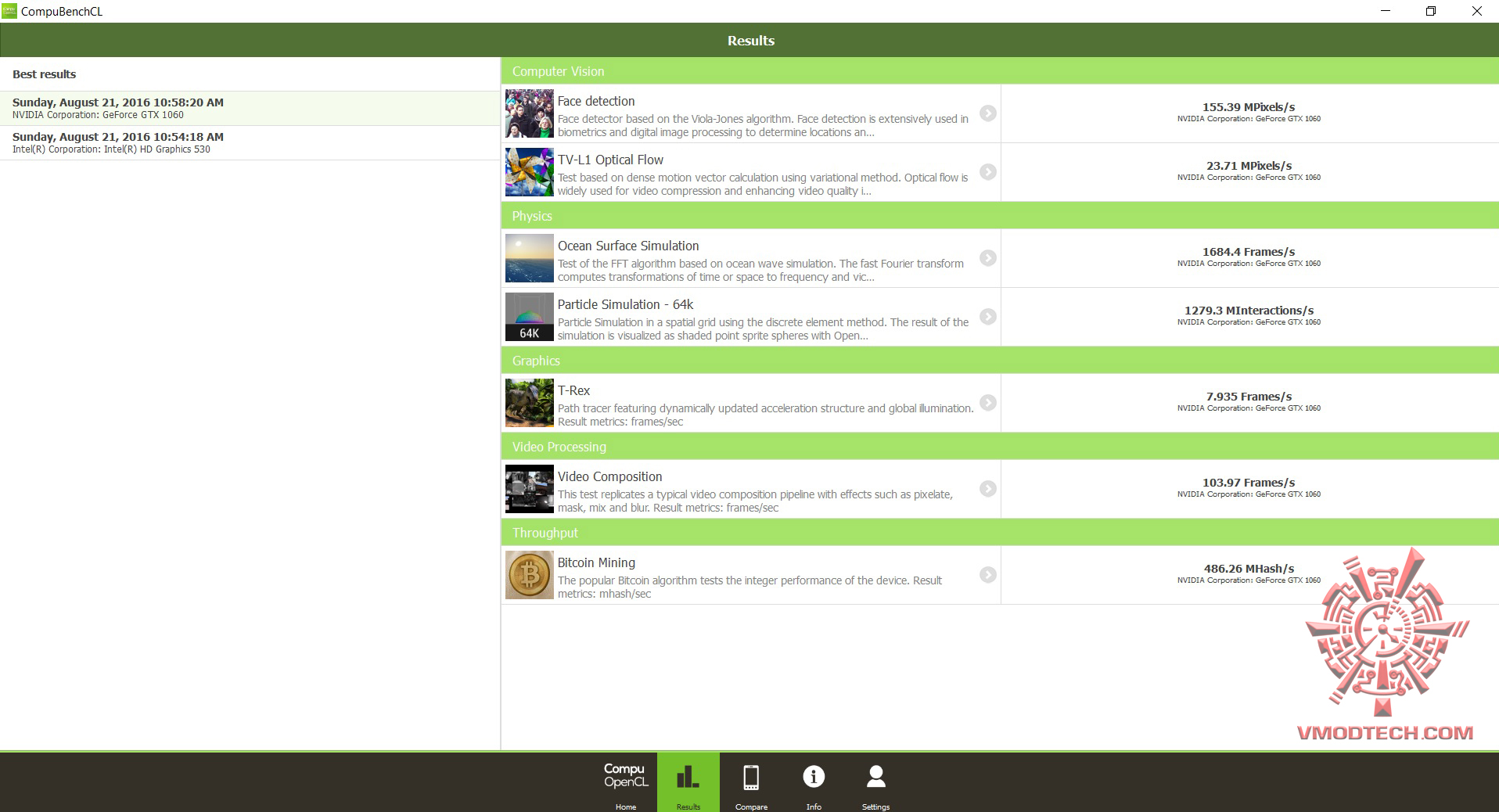Click the Face detection crowd thumbnail
Image resolution: width=1499 pixels, height=812 pixels.
pos(530,113)
